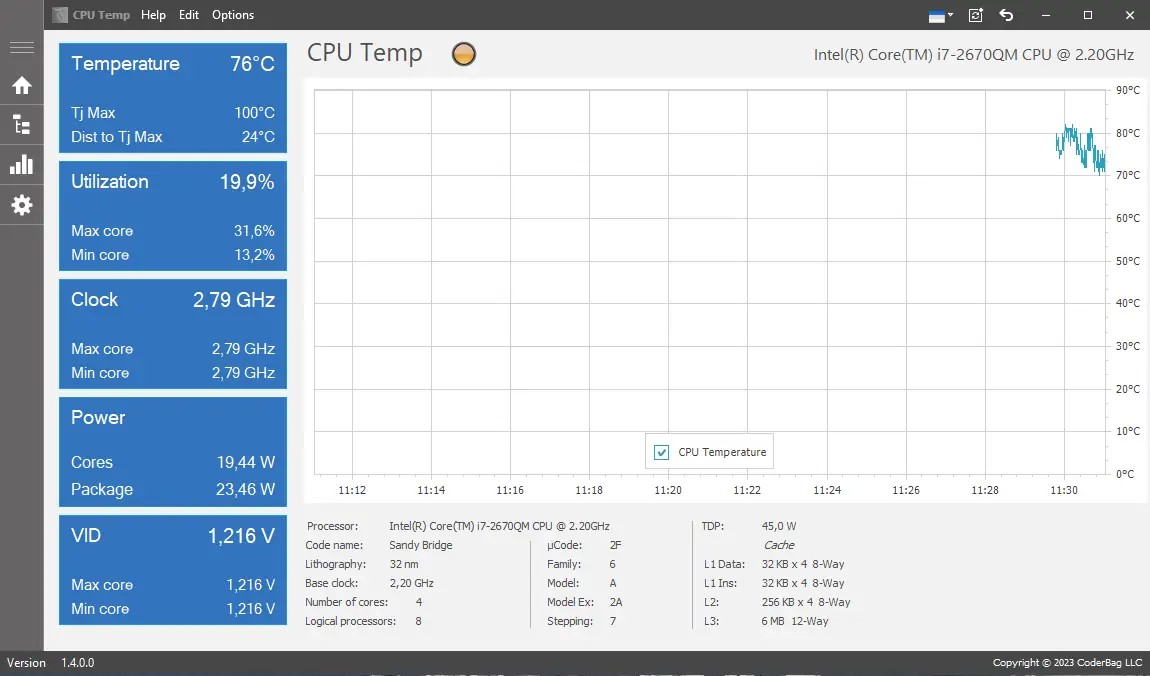Click Utilization Min core 13,2% value

coord(254,255)
